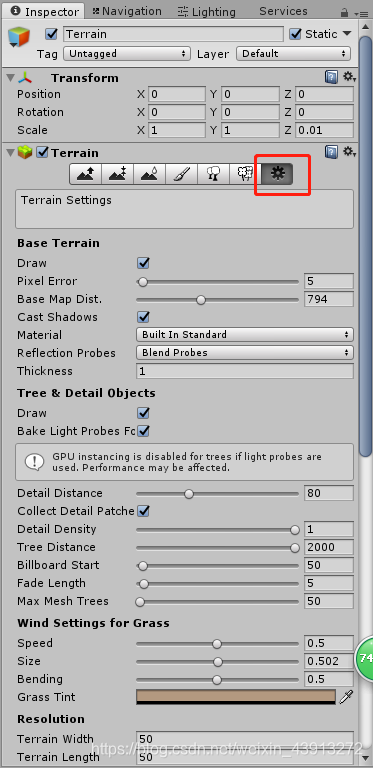Open Transform component gear menu

click(x=349, y=77)
